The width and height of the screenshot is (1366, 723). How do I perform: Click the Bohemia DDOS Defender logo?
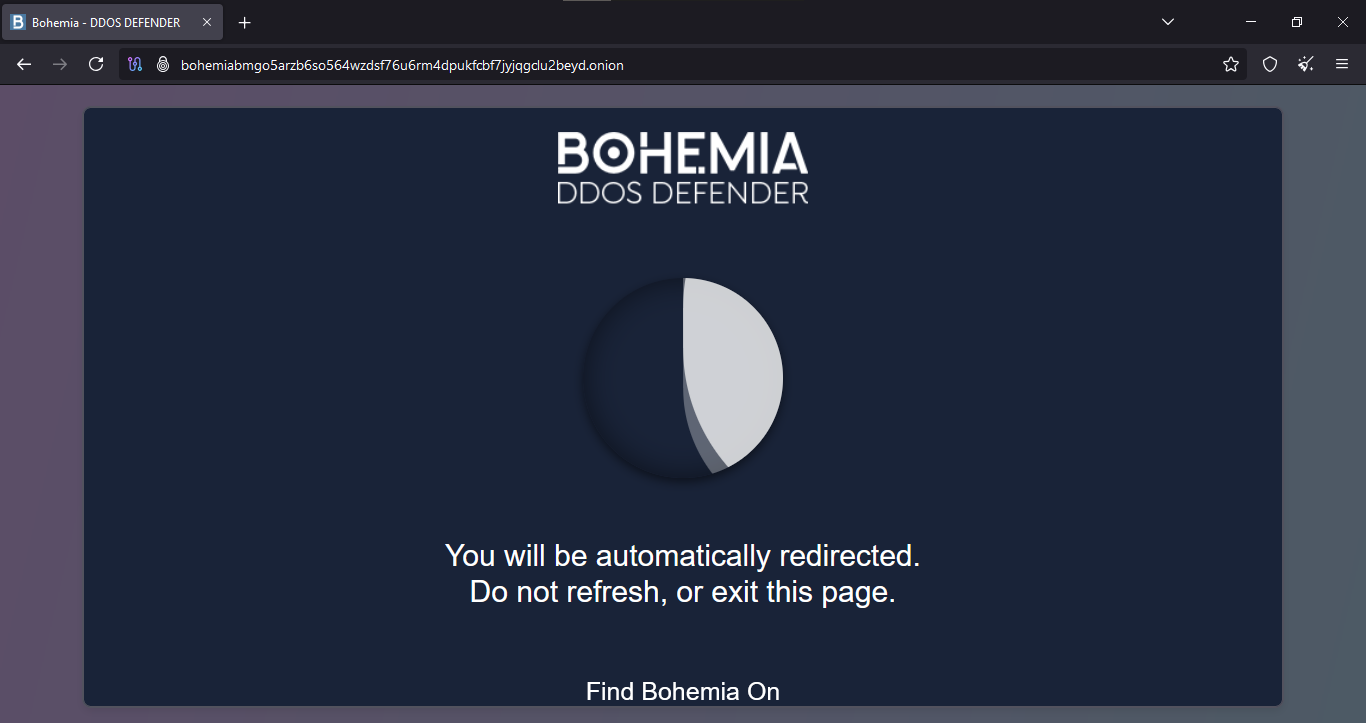(683, 167)
